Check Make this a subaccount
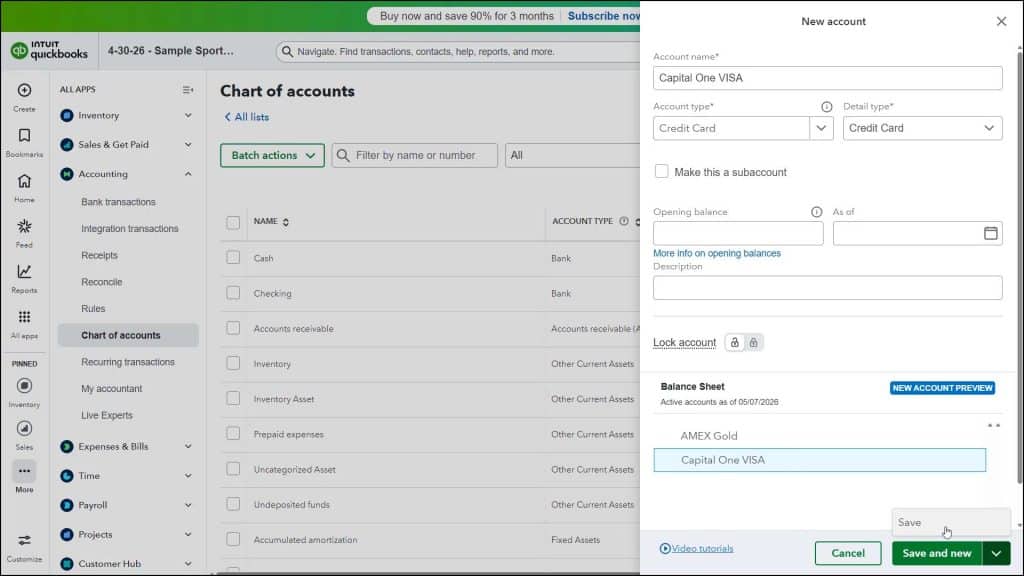The image size is (1024, 576). [662, 171]
